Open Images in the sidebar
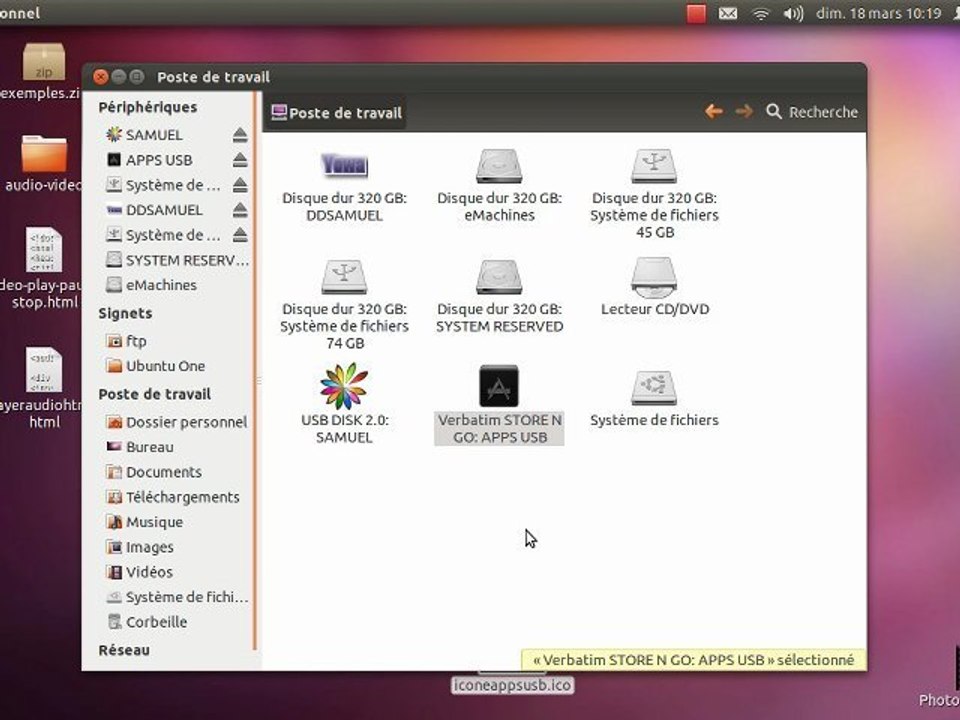The image size is (960, 720). pos(140,547)
